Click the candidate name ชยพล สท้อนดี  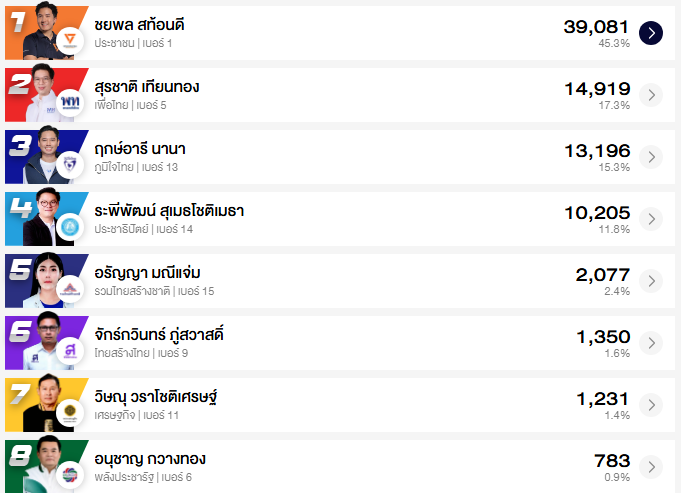pyautogui.click(x=139, y=24)
